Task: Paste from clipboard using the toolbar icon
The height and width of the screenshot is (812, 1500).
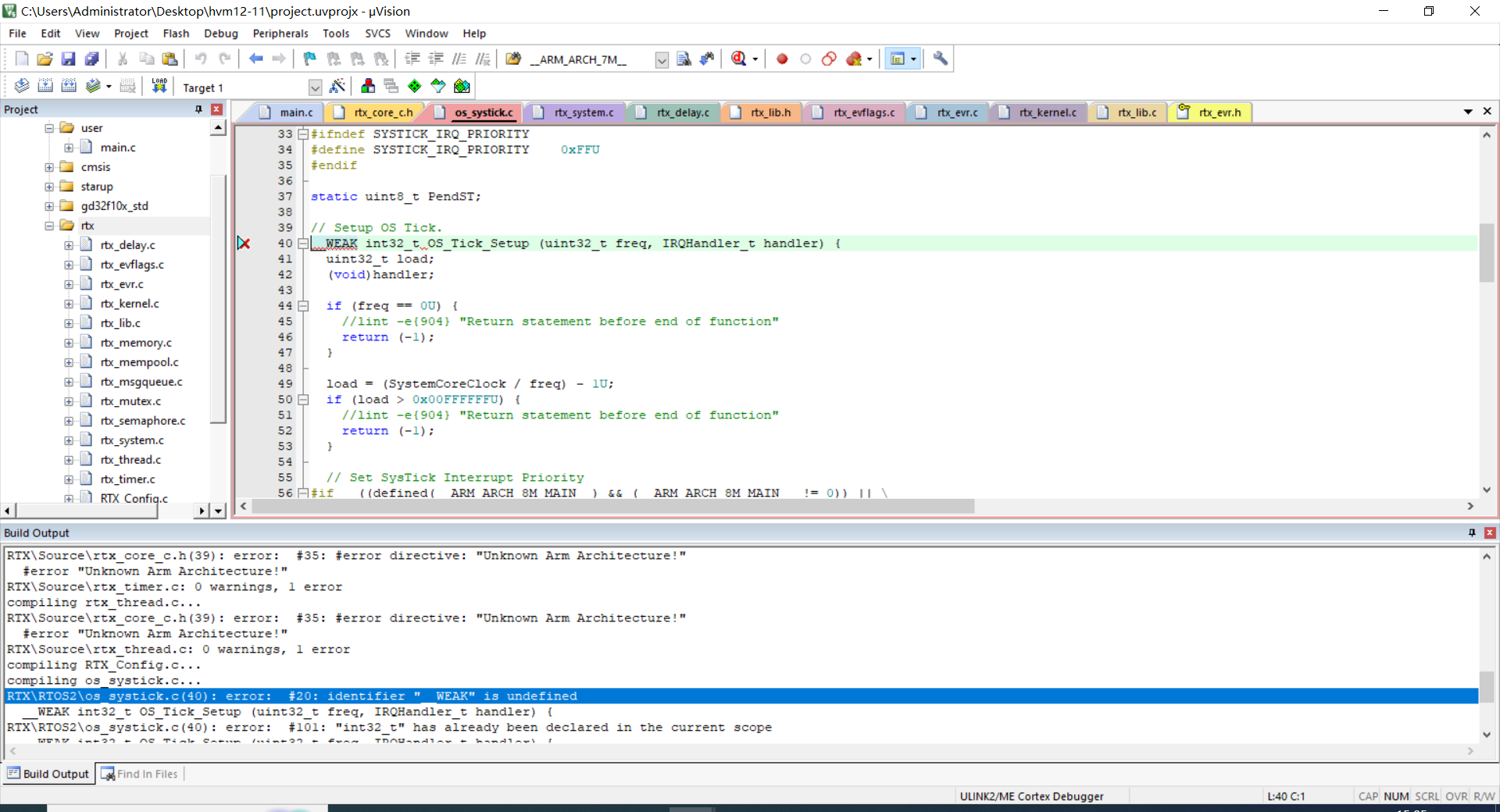Action: coord(170,59)
